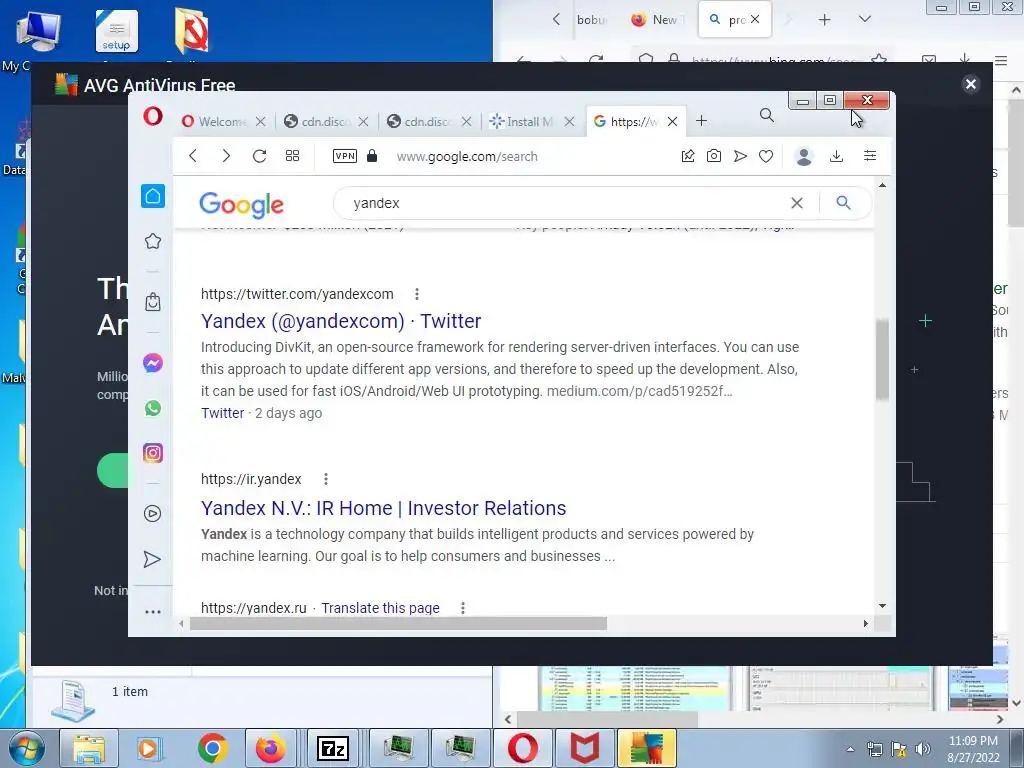Open Opera profile account icon
This screenshot has height=768, width=1024.
click(804, 156)
